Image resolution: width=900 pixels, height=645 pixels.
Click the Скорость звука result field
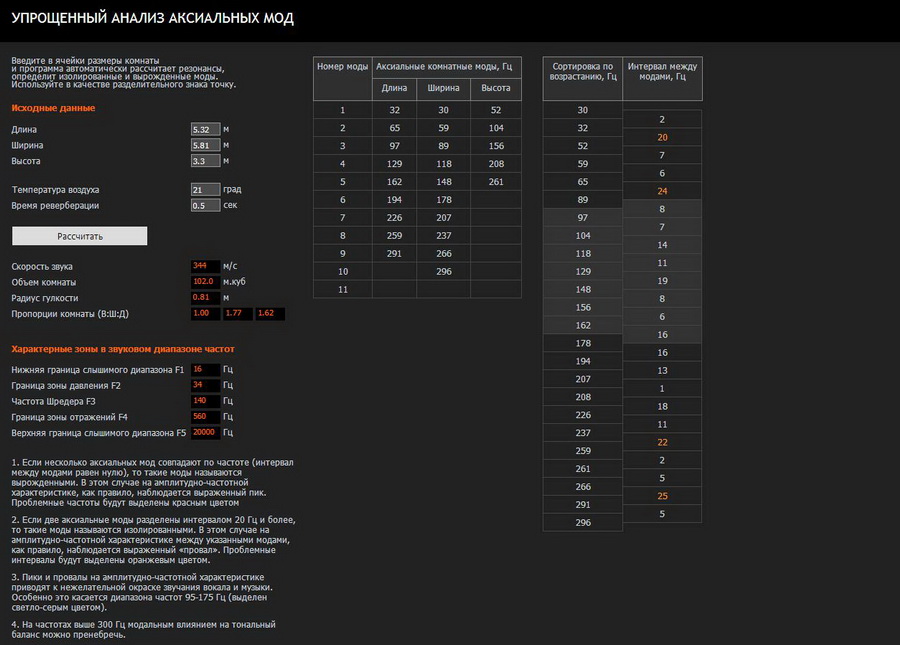pyautogui.click(x=205, y=266)
